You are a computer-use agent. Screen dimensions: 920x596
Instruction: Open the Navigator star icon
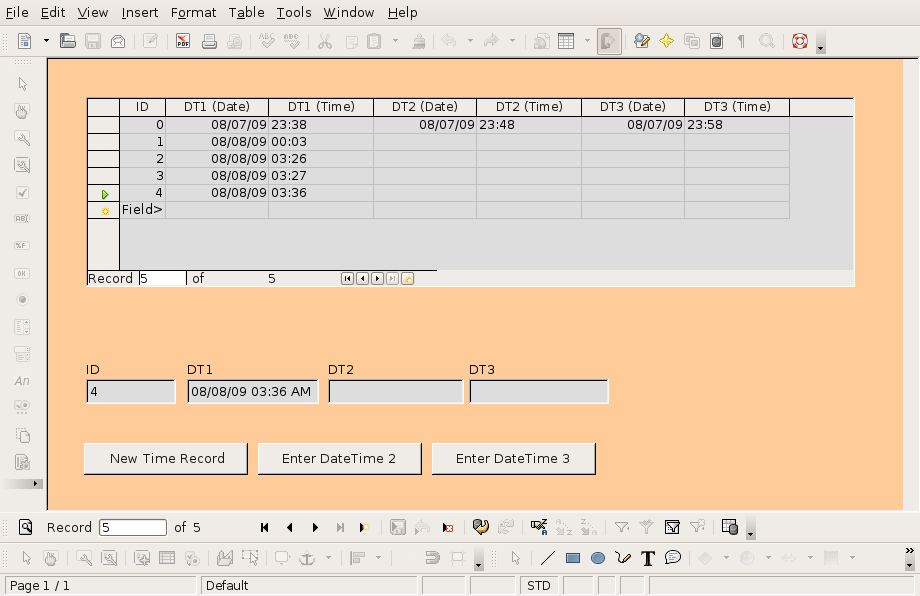tap(666, 41)
